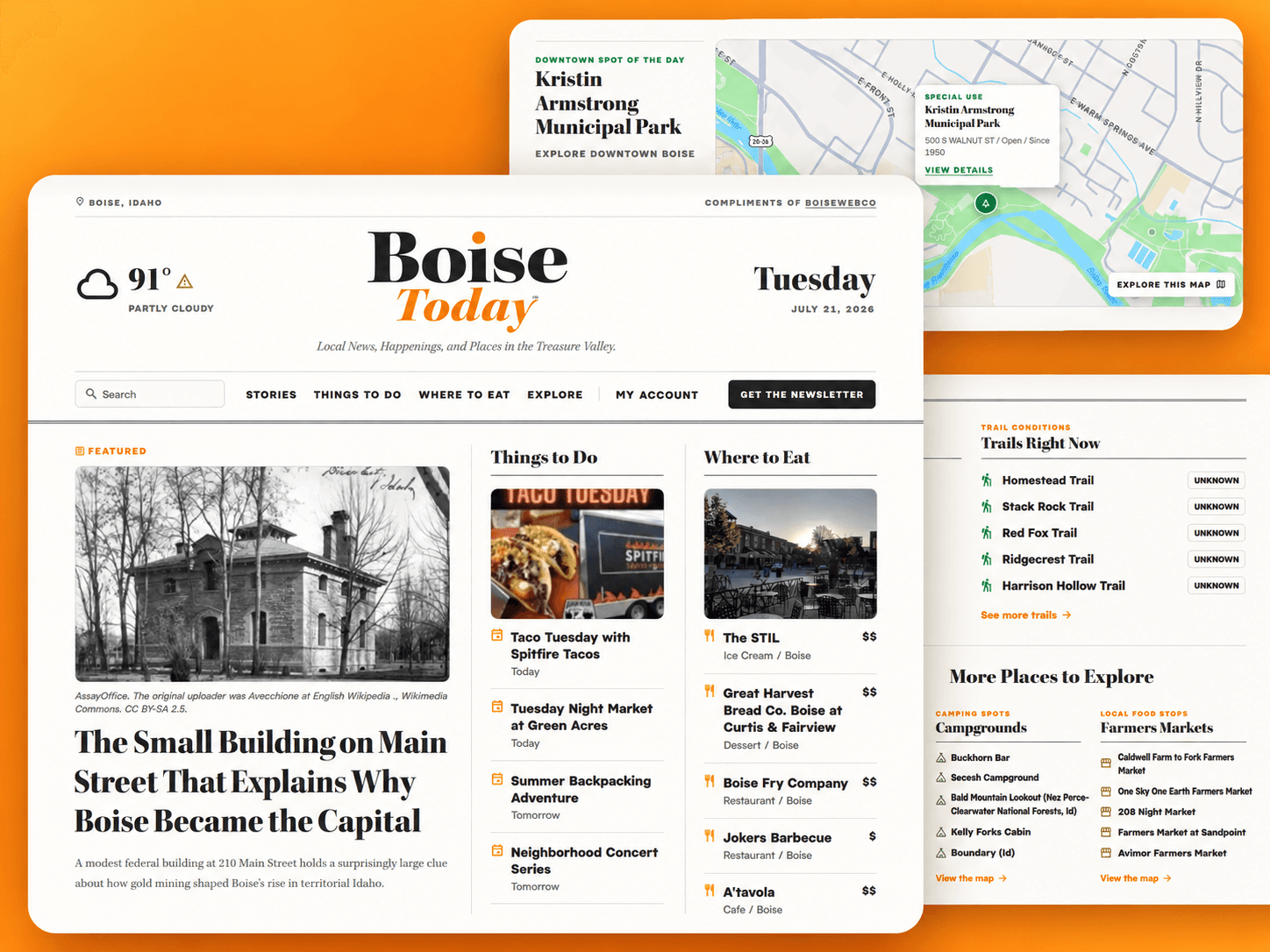Screen dimensions: 1270x952
Task: Click View the map under Farmers Markets
Action: point(1136,878)
